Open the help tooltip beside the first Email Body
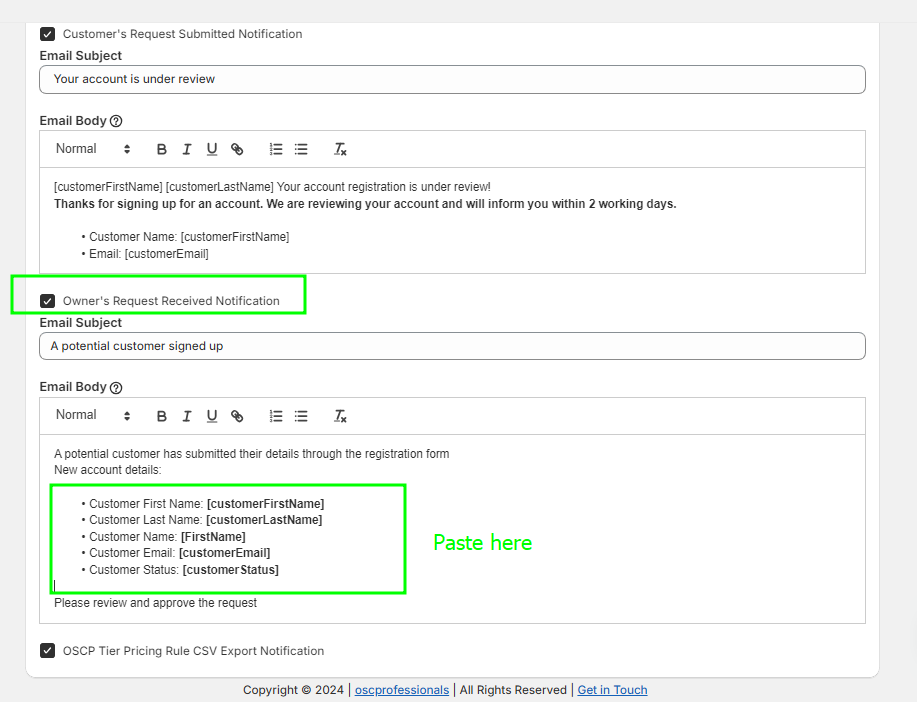Screen dimensions: 917x702 point(118,120)
